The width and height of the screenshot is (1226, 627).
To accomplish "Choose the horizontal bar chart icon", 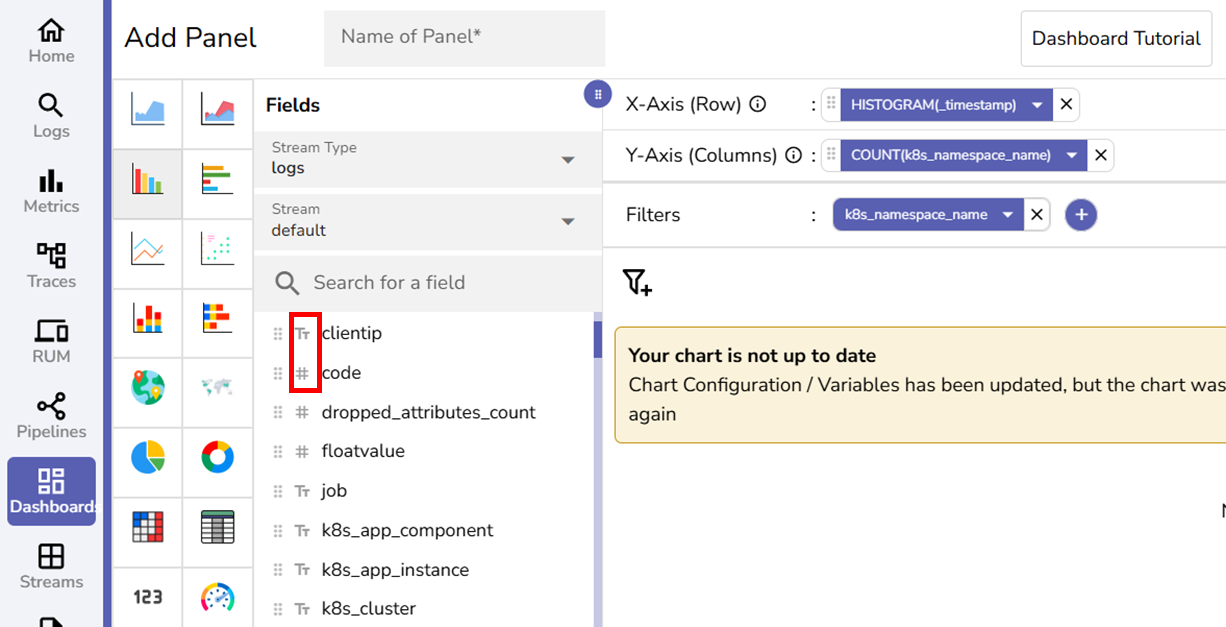I will click(x=217, y=180).
